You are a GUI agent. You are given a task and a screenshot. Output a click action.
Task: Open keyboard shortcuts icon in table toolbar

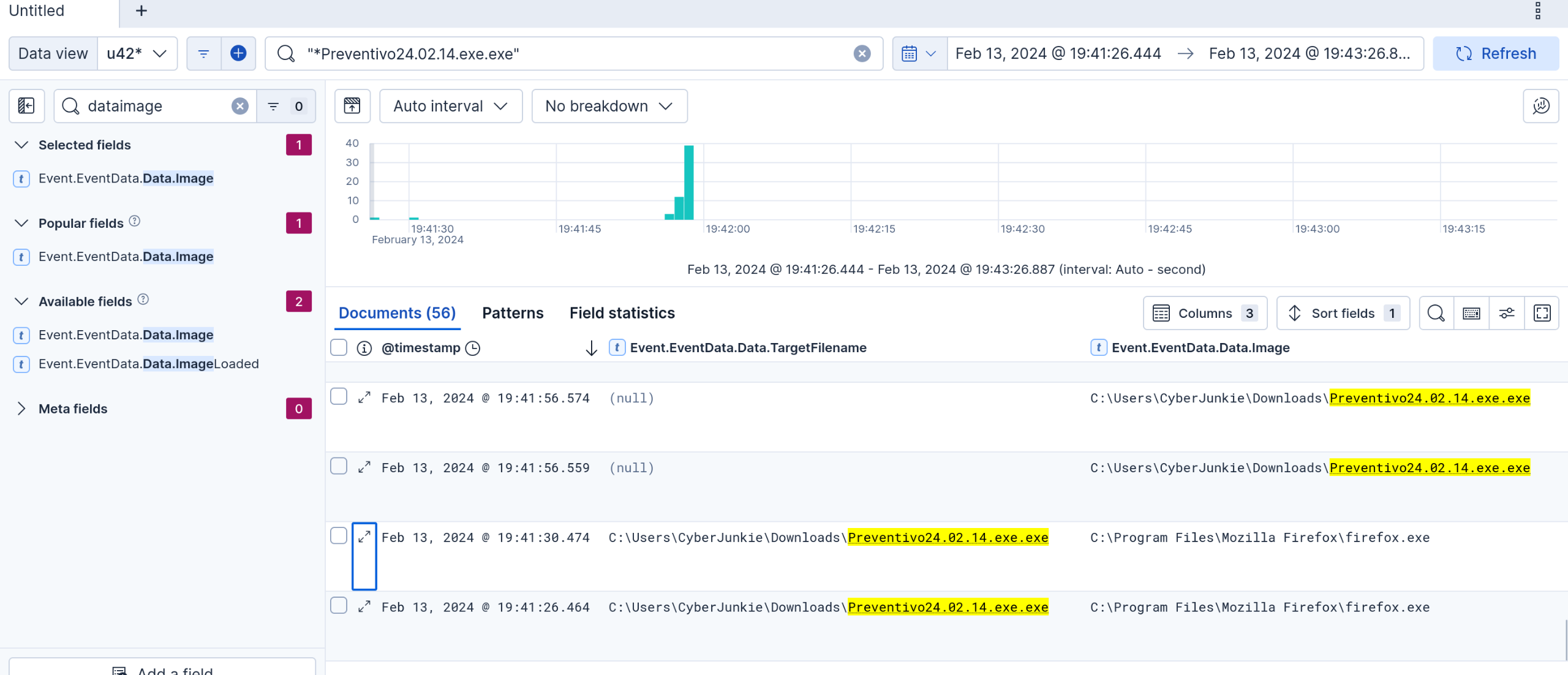click(x=1471, y=313)
